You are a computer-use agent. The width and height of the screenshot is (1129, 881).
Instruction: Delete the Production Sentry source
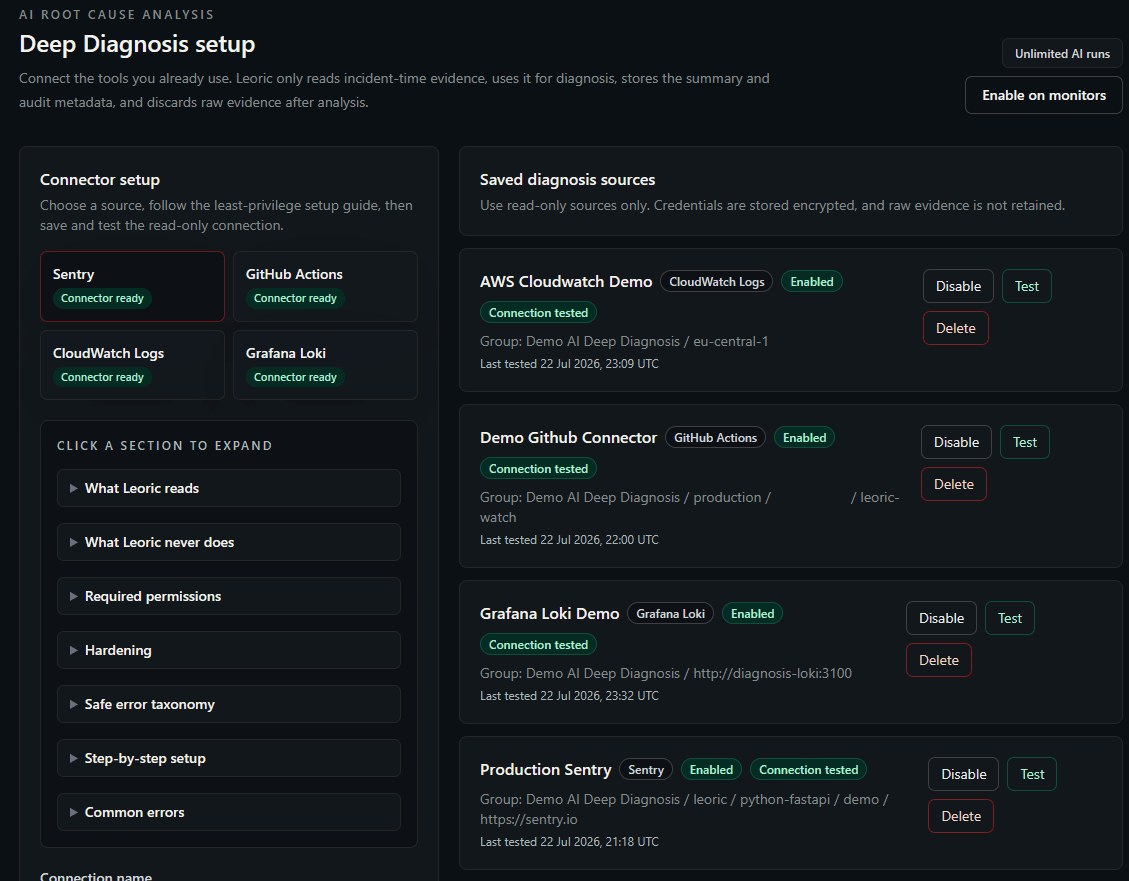961,816
